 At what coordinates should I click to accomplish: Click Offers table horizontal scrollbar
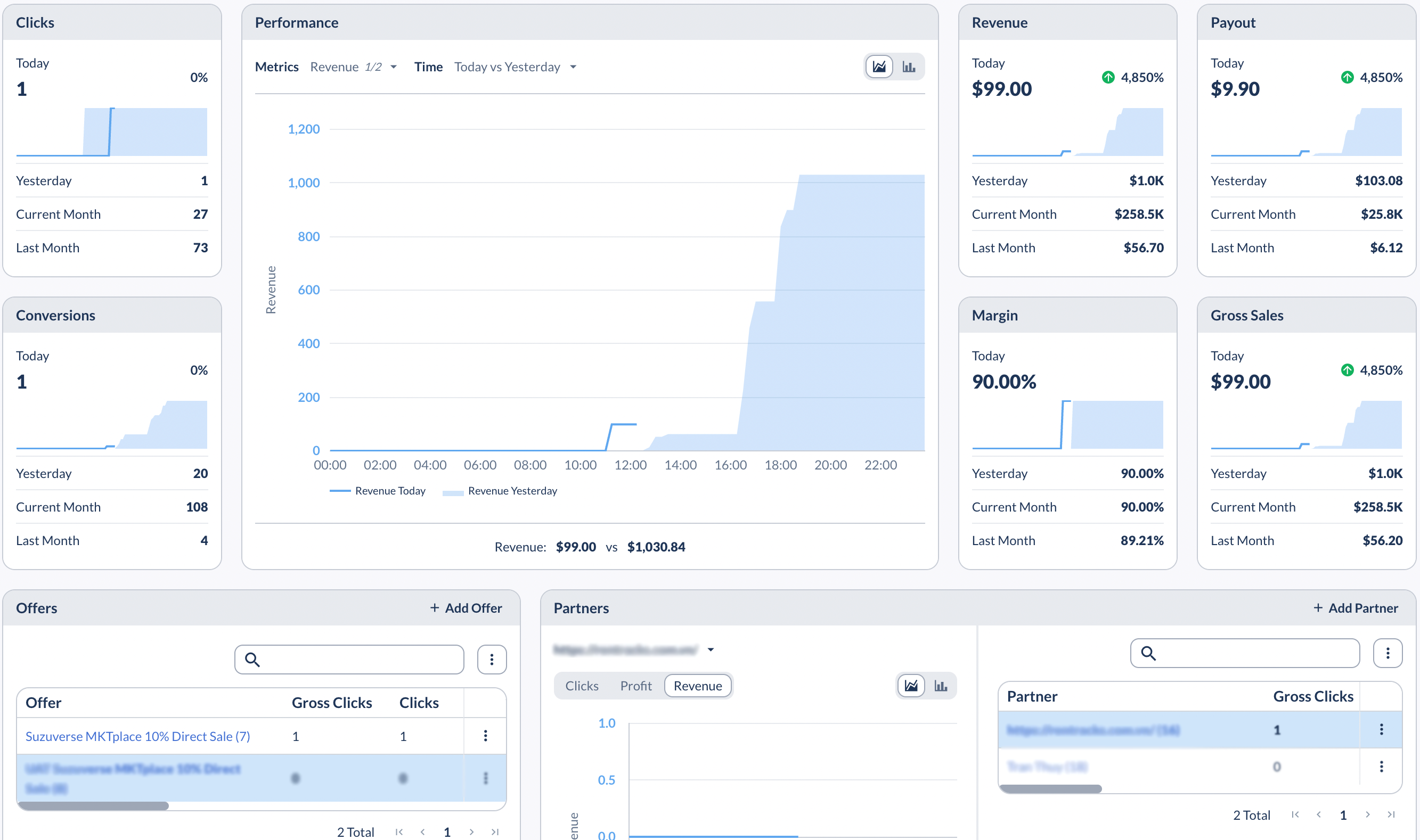[93, 805]
